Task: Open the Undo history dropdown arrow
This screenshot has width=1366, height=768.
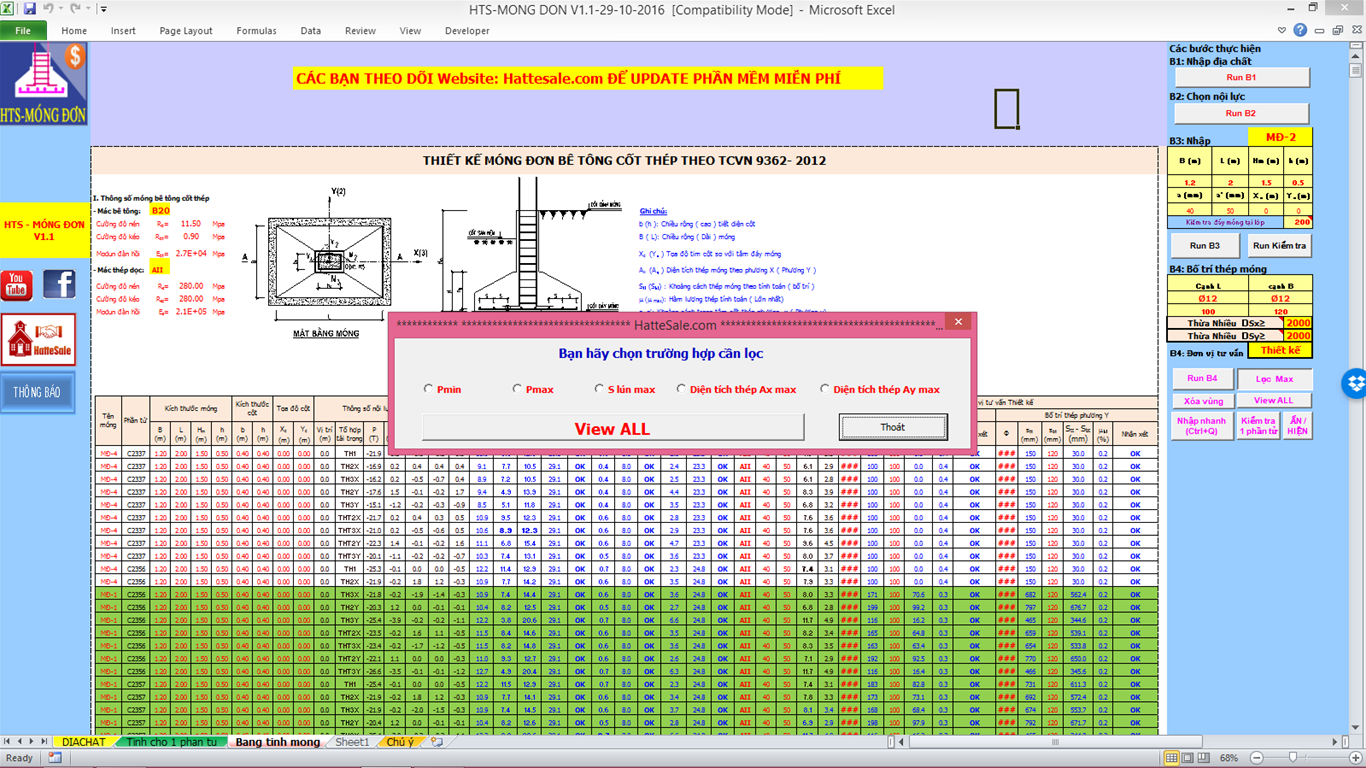Action: click(x=59, y=8)
